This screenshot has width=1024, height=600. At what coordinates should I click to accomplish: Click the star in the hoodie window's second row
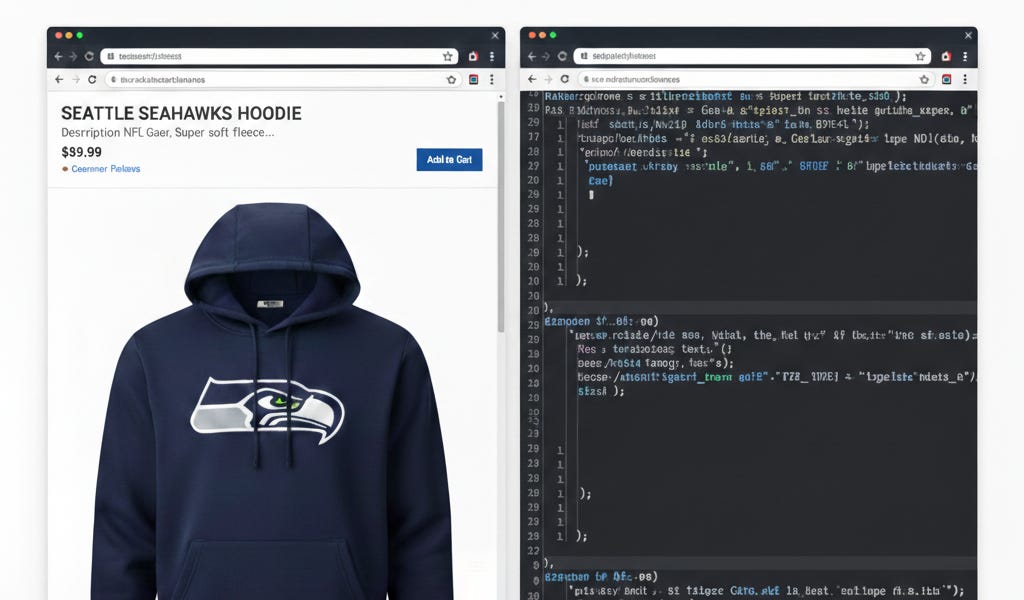pyautogui.click(x=451, y=80)
